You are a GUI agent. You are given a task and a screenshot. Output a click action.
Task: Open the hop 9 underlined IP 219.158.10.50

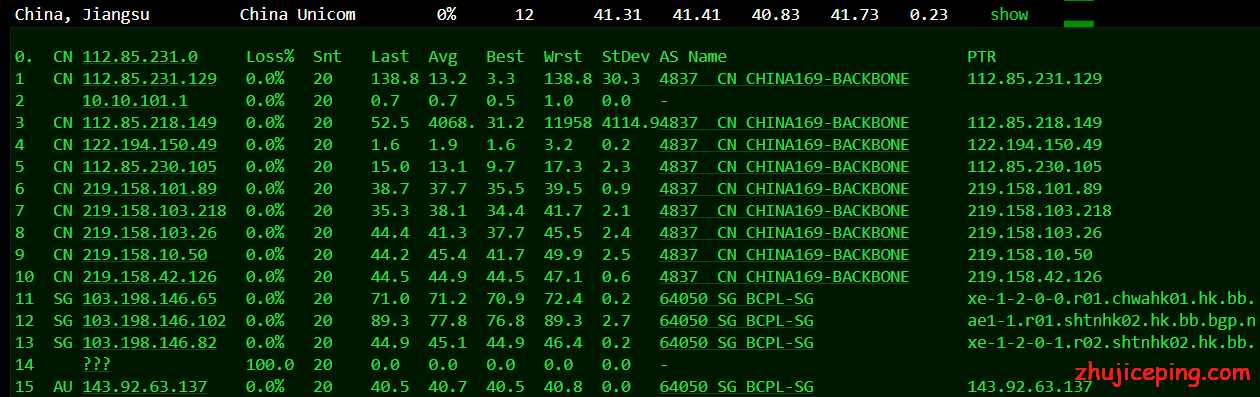[145, 255]
